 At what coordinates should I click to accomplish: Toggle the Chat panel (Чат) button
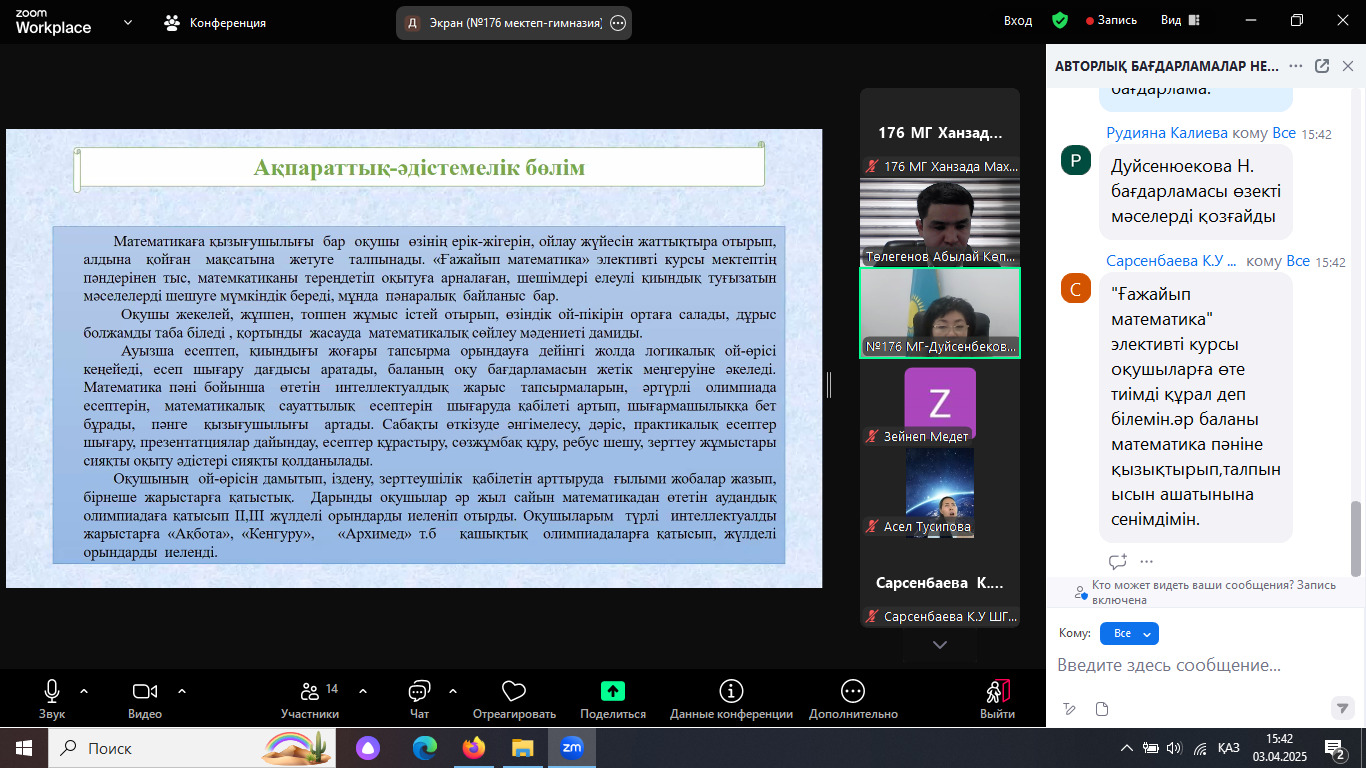(x=419, y=692)
